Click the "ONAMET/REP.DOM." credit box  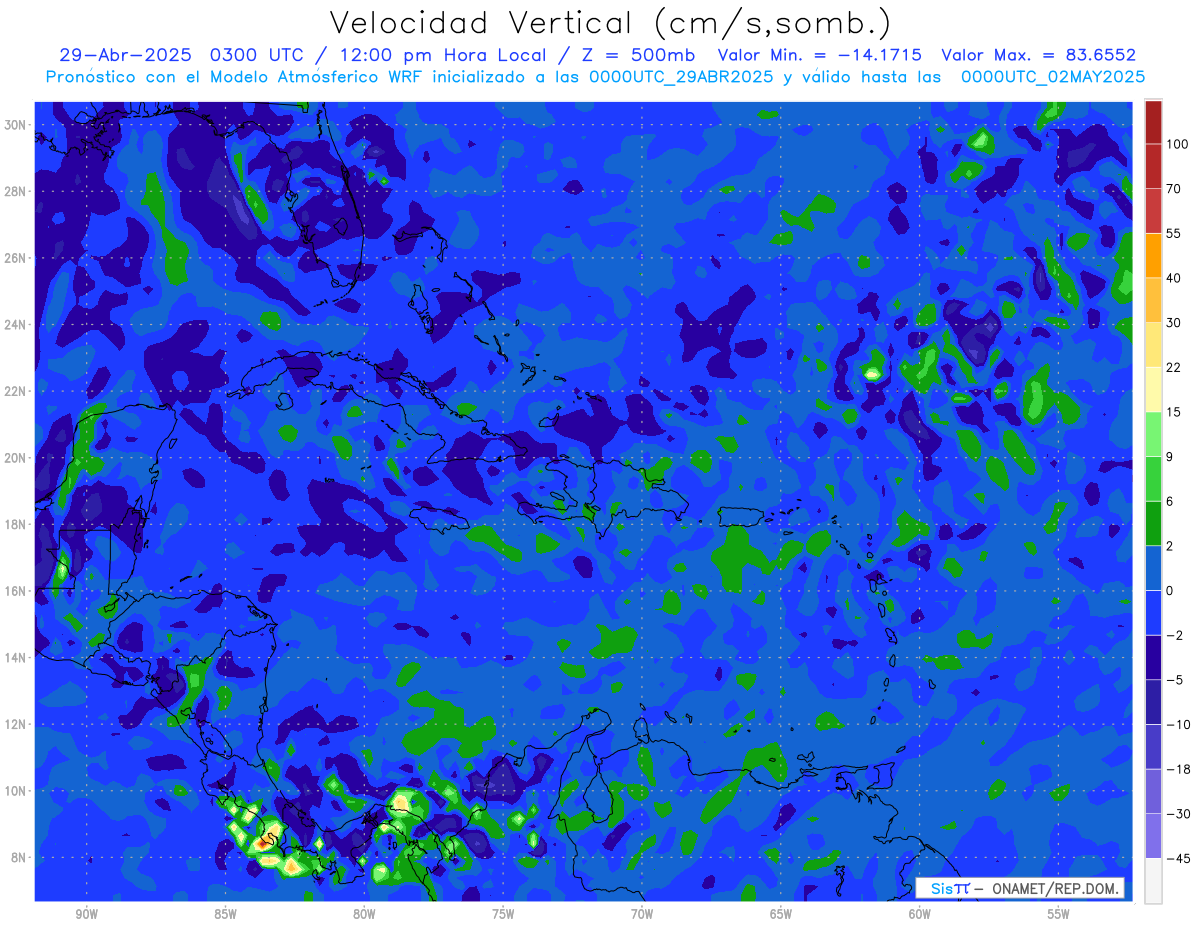1019,888
